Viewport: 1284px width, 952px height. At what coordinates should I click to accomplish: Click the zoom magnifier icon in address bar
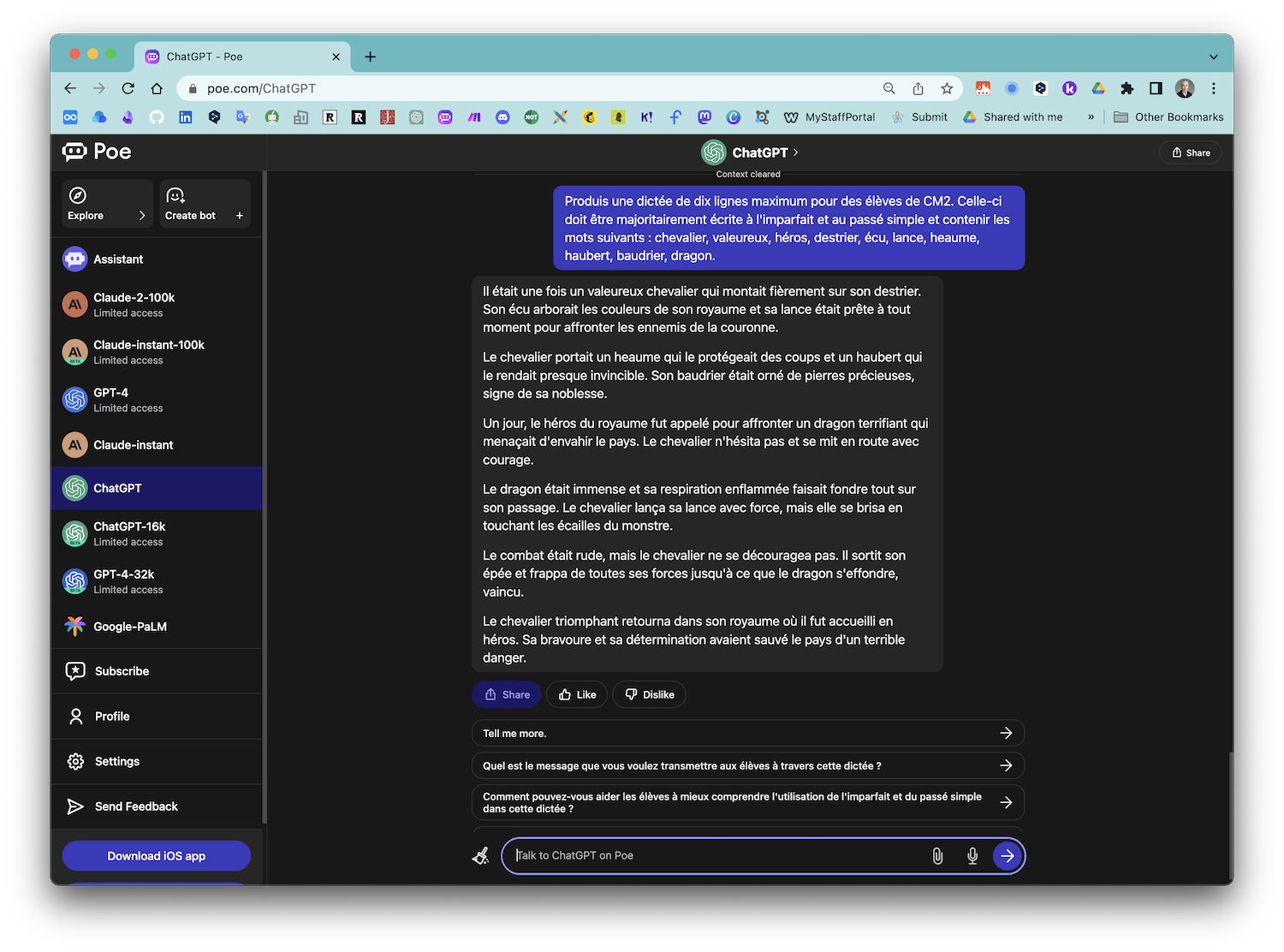(x=889, y=88)
